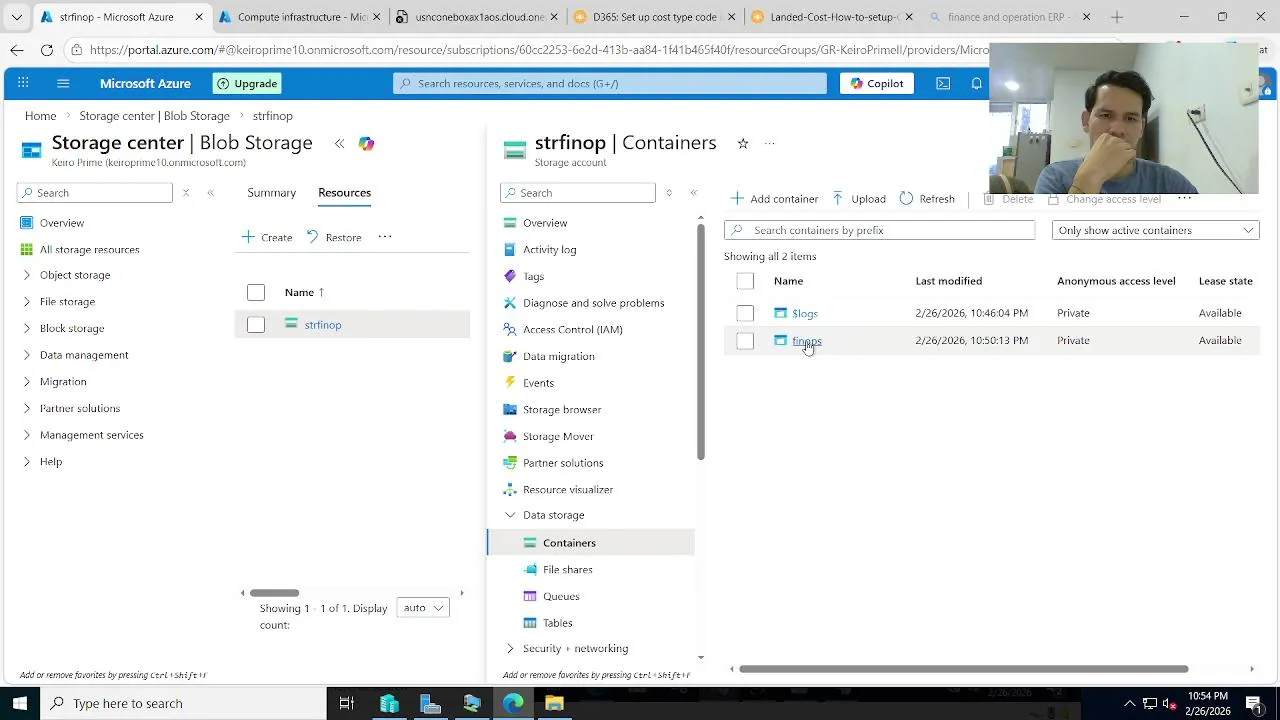Image resolution: width=1280 pixels, height=720 pixels.
Task: Switch to the Compute infrastructure browser tab
Action: [x=300, y=17]
